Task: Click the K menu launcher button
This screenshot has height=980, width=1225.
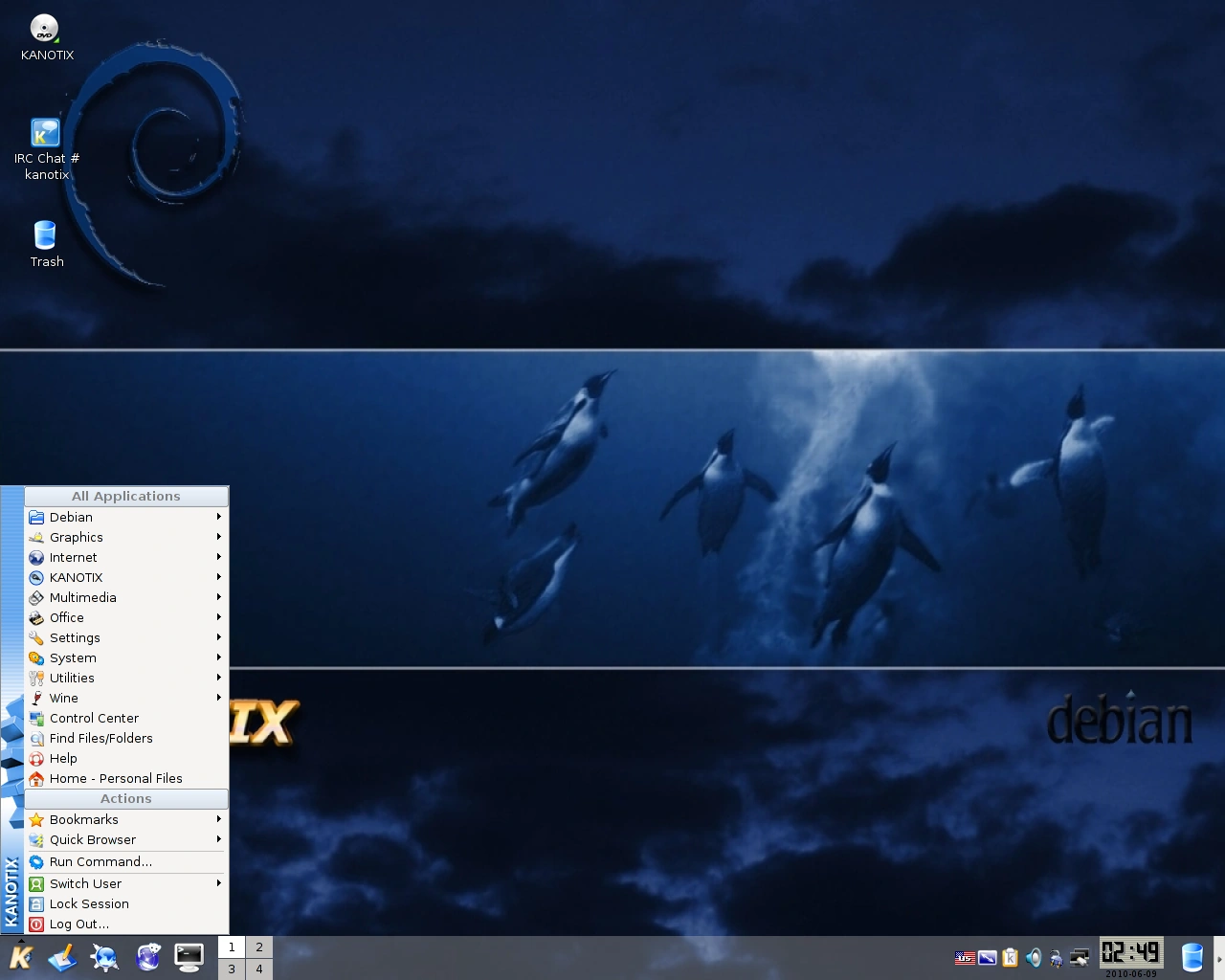Action: click(x=21, y=957)
